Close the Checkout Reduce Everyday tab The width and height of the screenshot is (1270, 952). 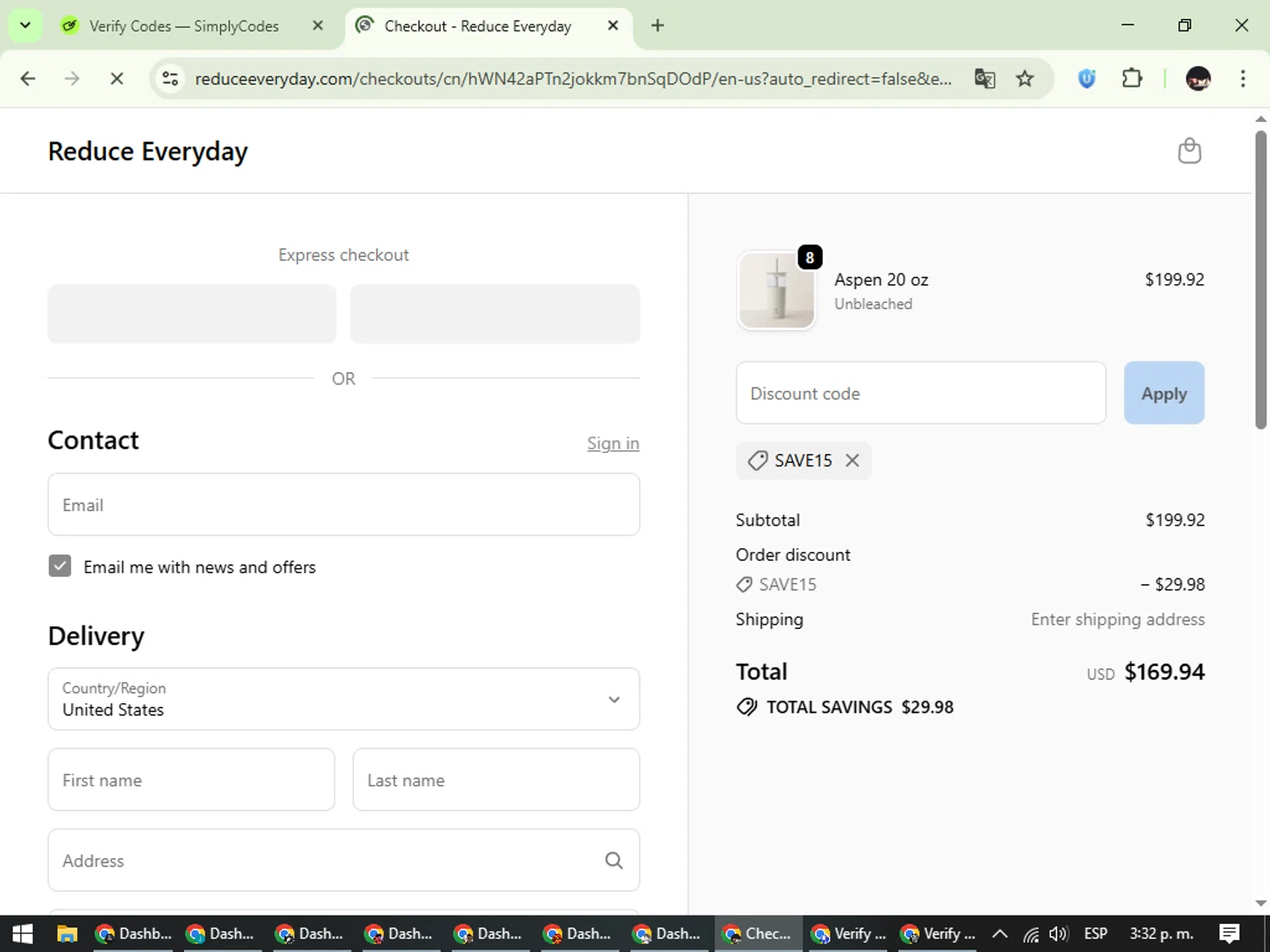point(613,25)
